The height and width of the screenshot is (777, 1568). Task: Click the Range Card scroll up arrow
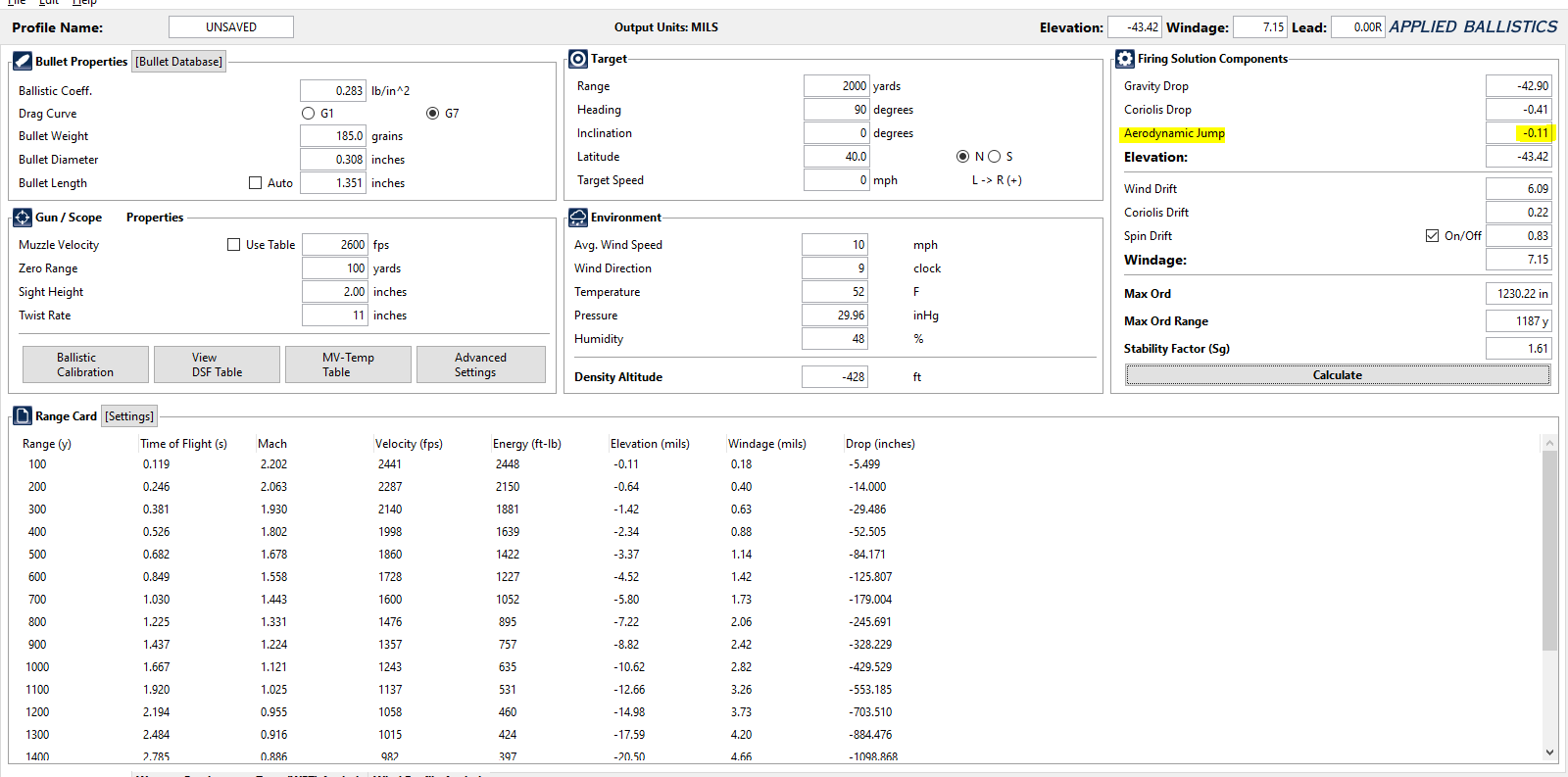(x=1549, y=443)
